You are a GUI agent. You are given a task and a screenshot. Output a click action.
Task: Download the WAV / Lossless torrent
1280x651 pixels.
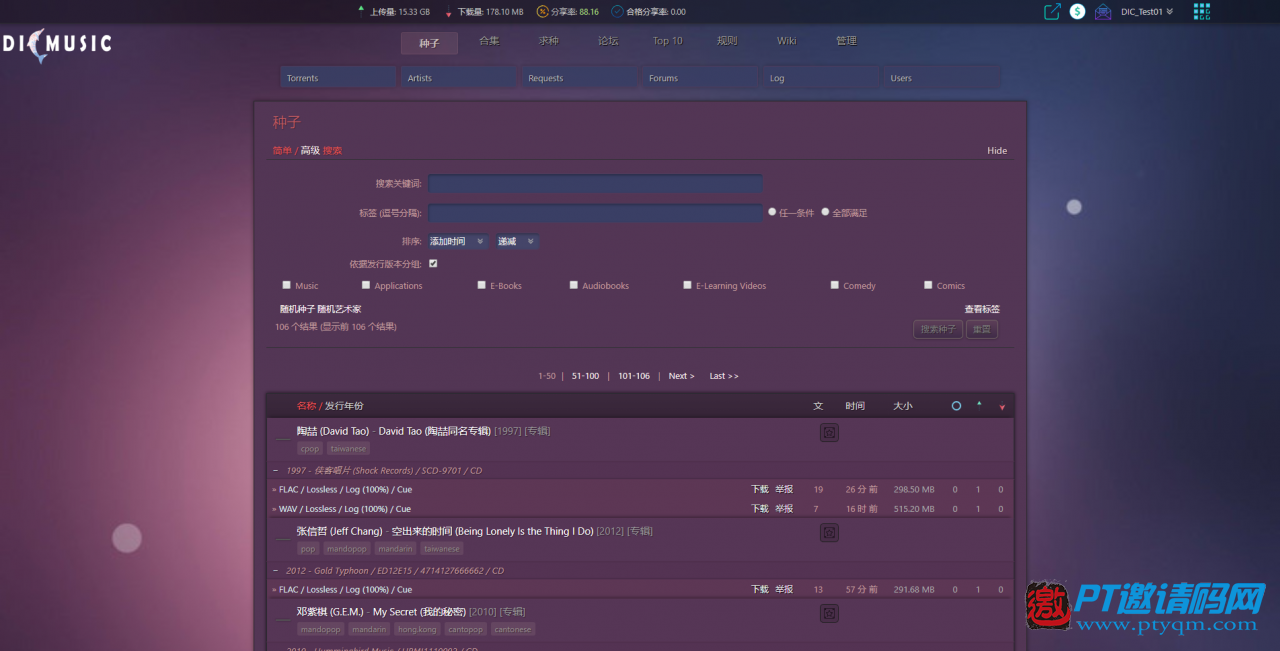tap(760, 509)
